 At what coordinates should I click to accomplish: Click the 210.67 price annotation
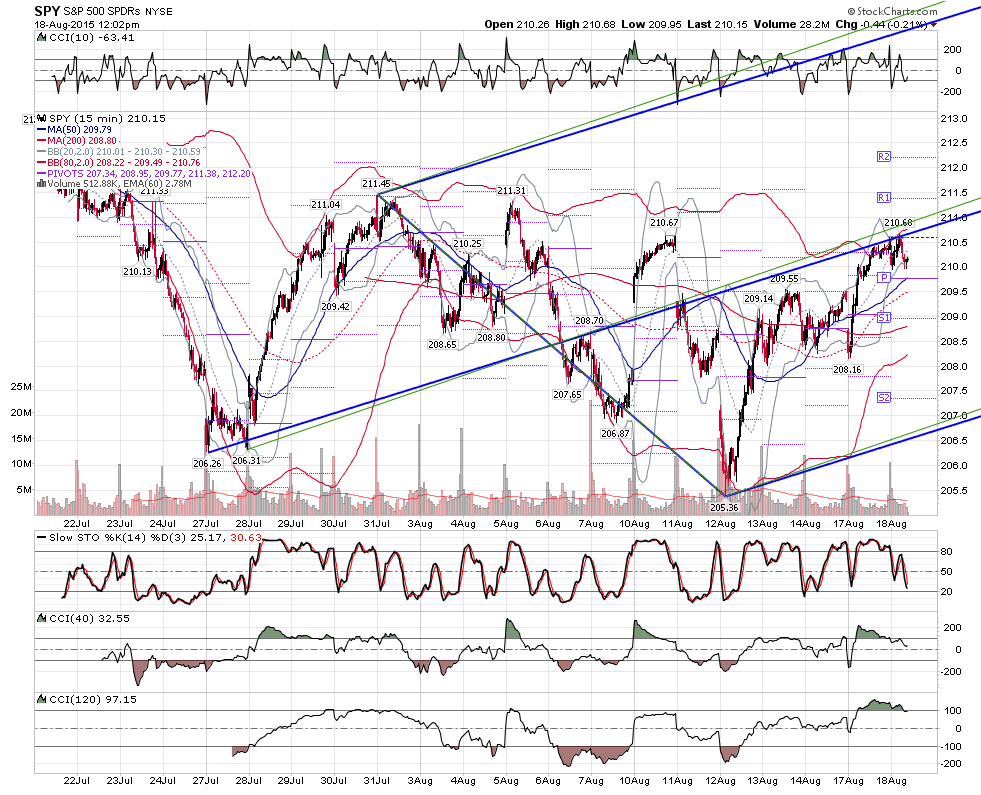664,223
